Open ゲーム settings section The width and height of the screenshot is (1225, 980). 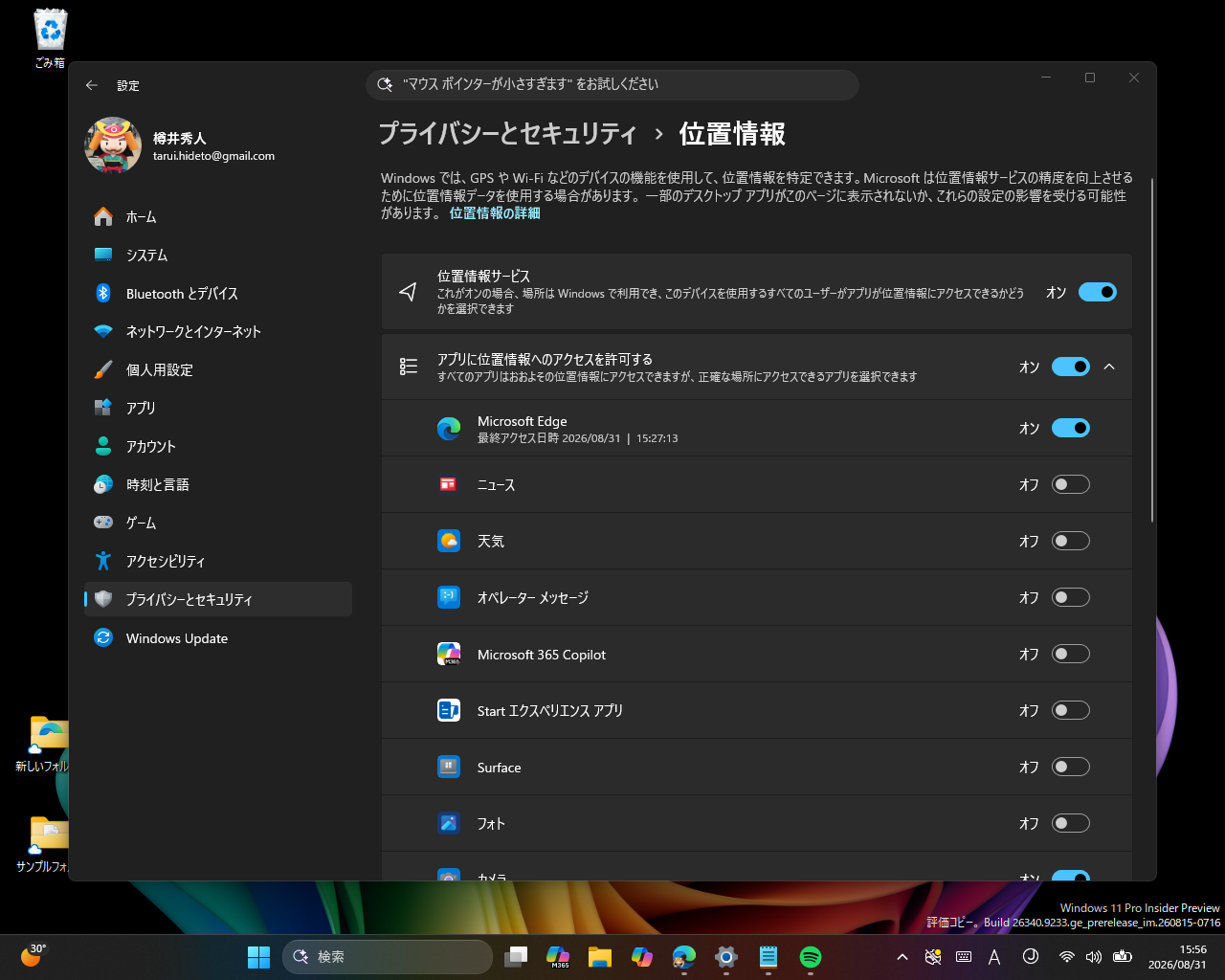click(x=218, y=523)
